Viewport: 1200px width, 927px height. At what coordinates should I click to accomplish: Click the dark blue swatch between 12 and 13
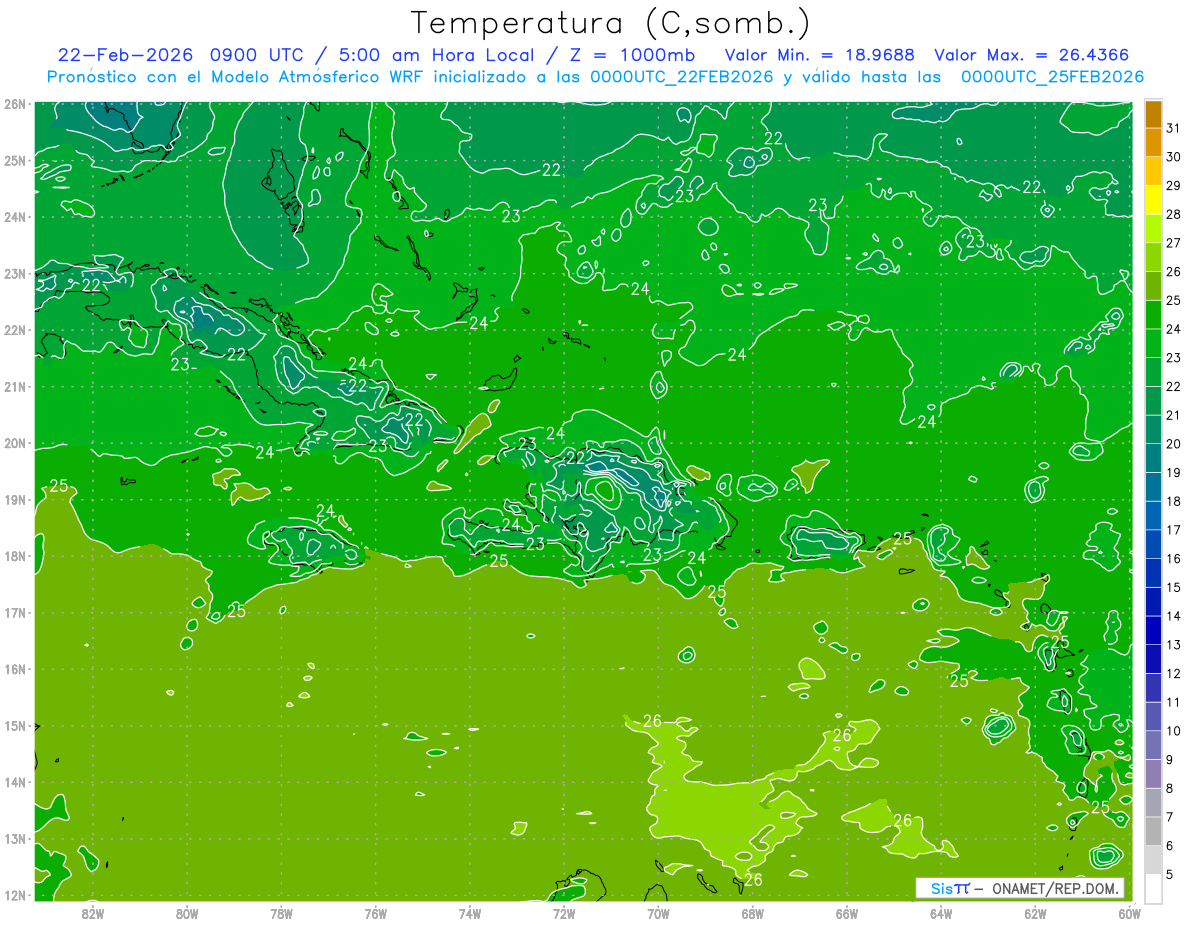1153,659
